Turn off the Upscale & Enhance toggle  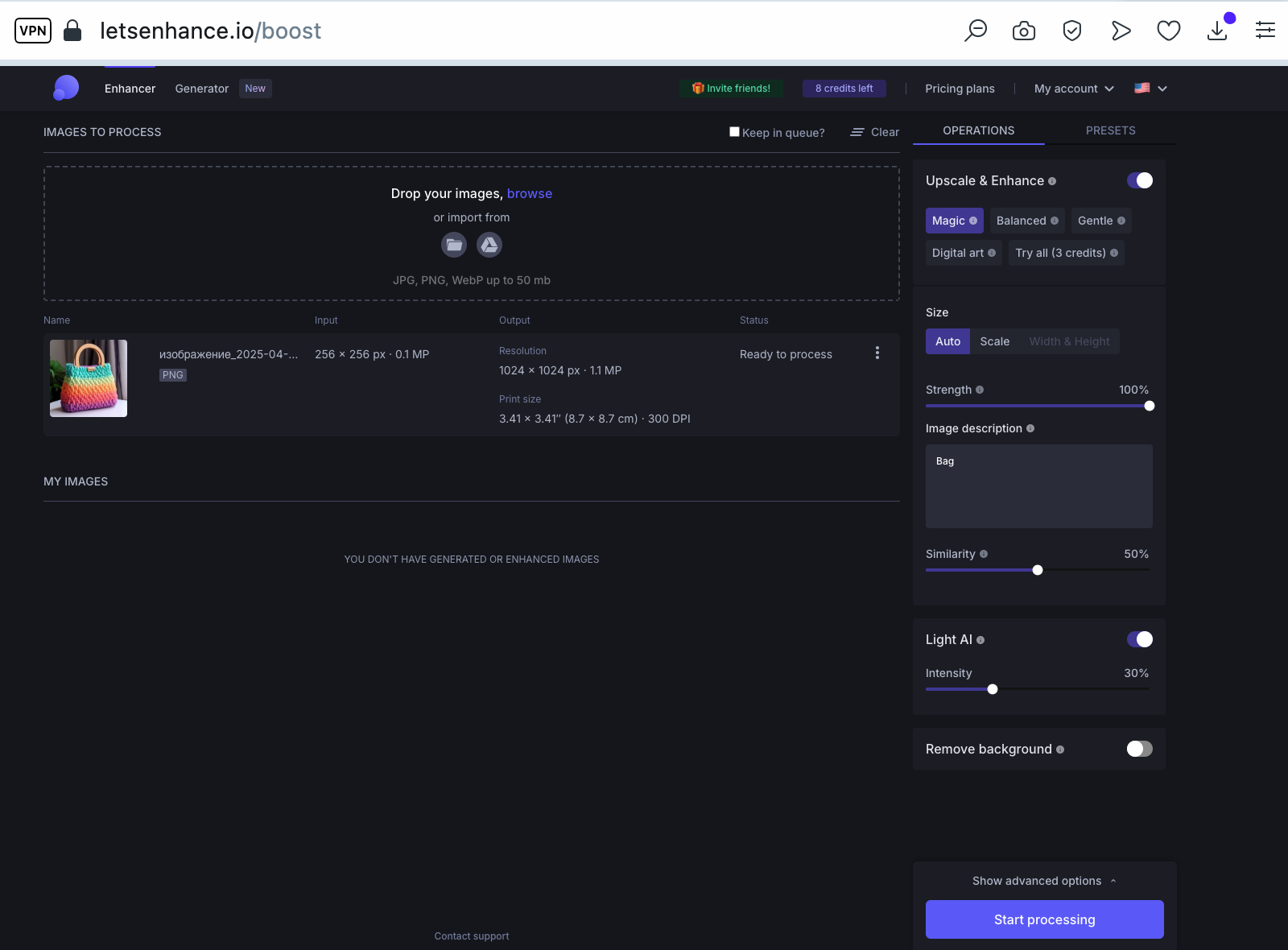(x=1140, y=180)
